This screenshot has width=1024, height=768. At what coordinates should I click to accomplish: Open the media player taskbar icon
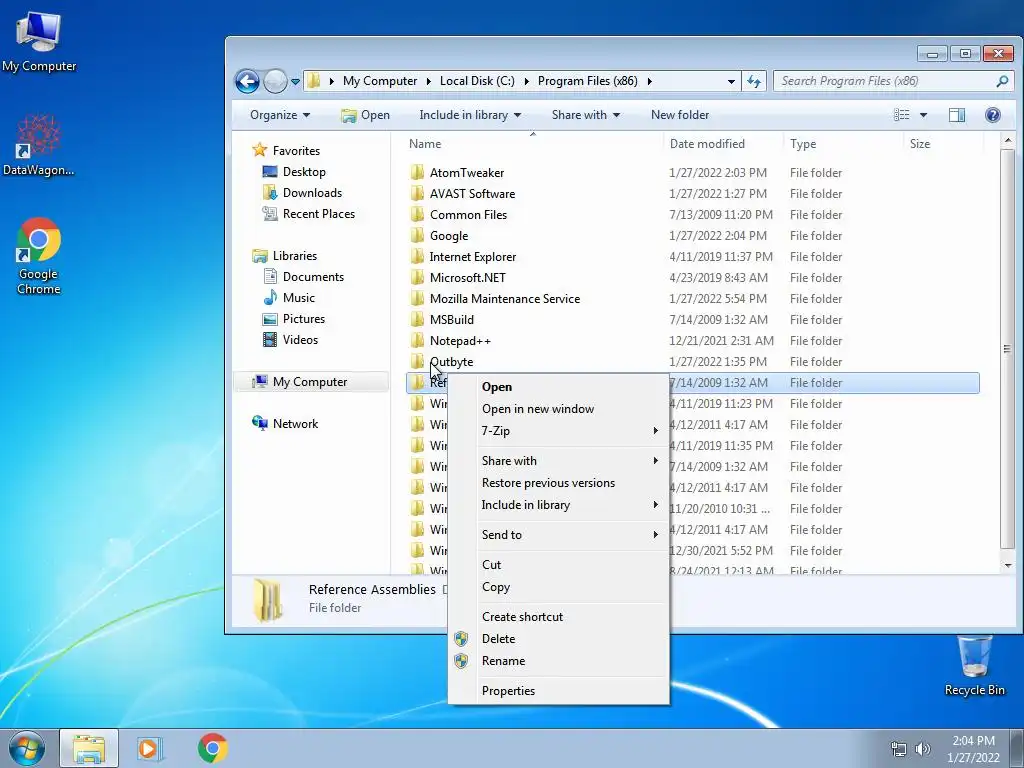click(x=150, y=748)
